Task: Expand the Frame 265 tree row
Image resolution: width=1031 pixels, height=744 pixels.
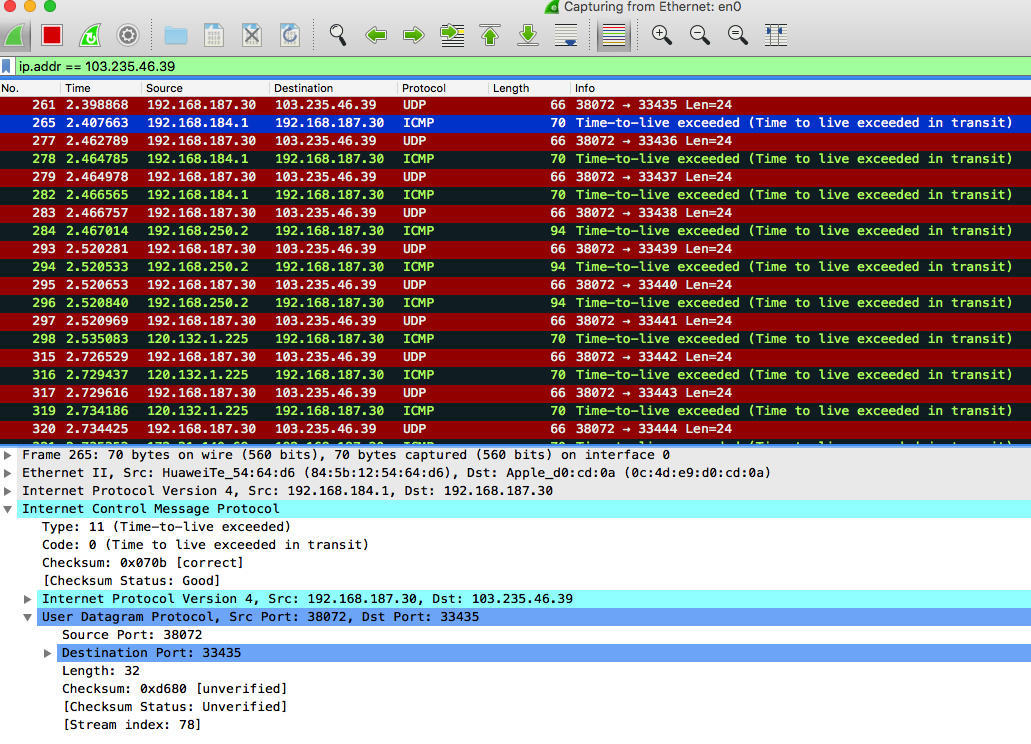Action: coord(8,455)
